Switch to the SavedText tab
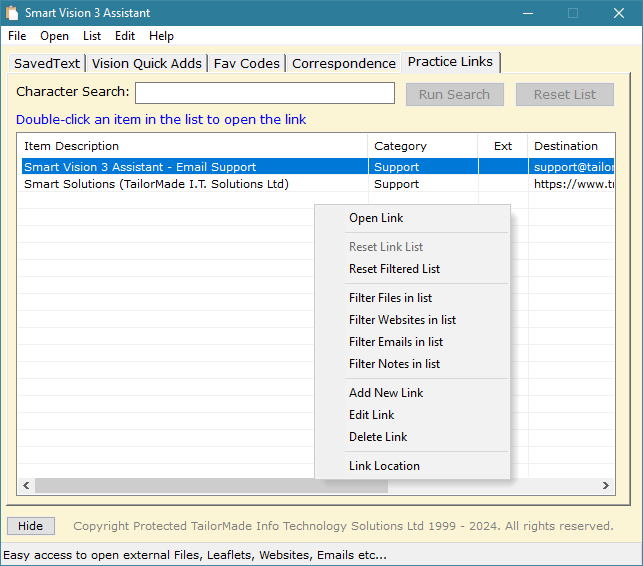Screen dimensions: 643x566 [47, 64]
